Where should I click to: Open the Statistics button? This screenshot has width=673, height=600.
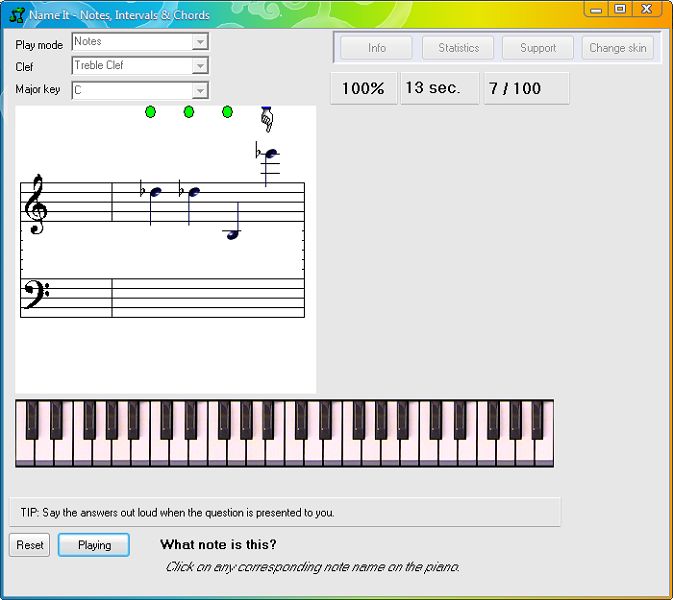pyautogui.click(x=458, y=48)
